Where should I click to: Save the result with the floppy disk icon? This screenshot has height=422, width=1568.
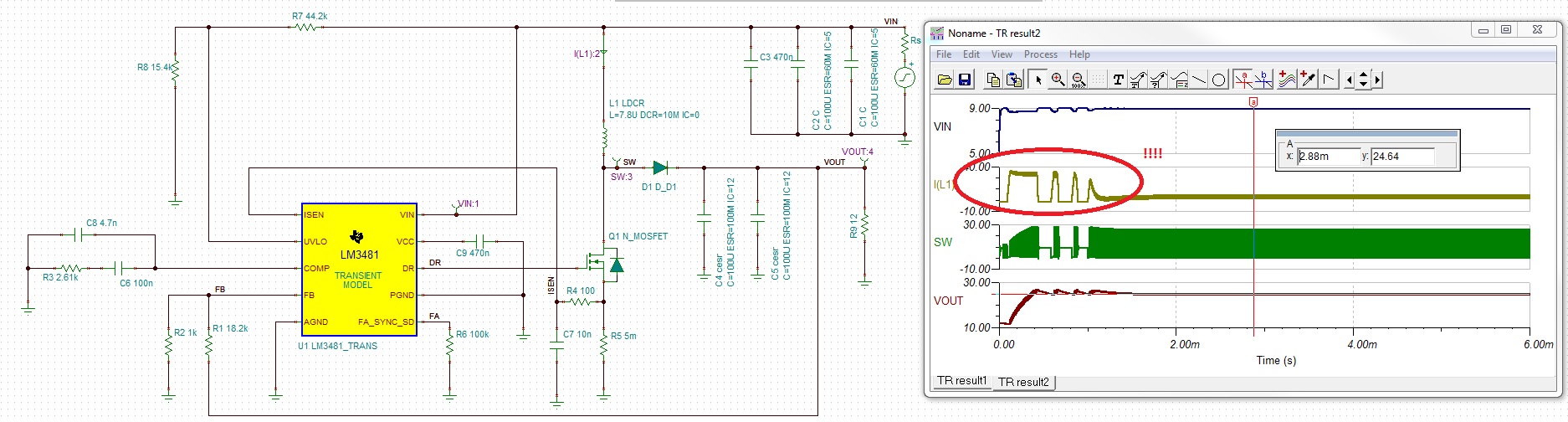coord(965,80)
